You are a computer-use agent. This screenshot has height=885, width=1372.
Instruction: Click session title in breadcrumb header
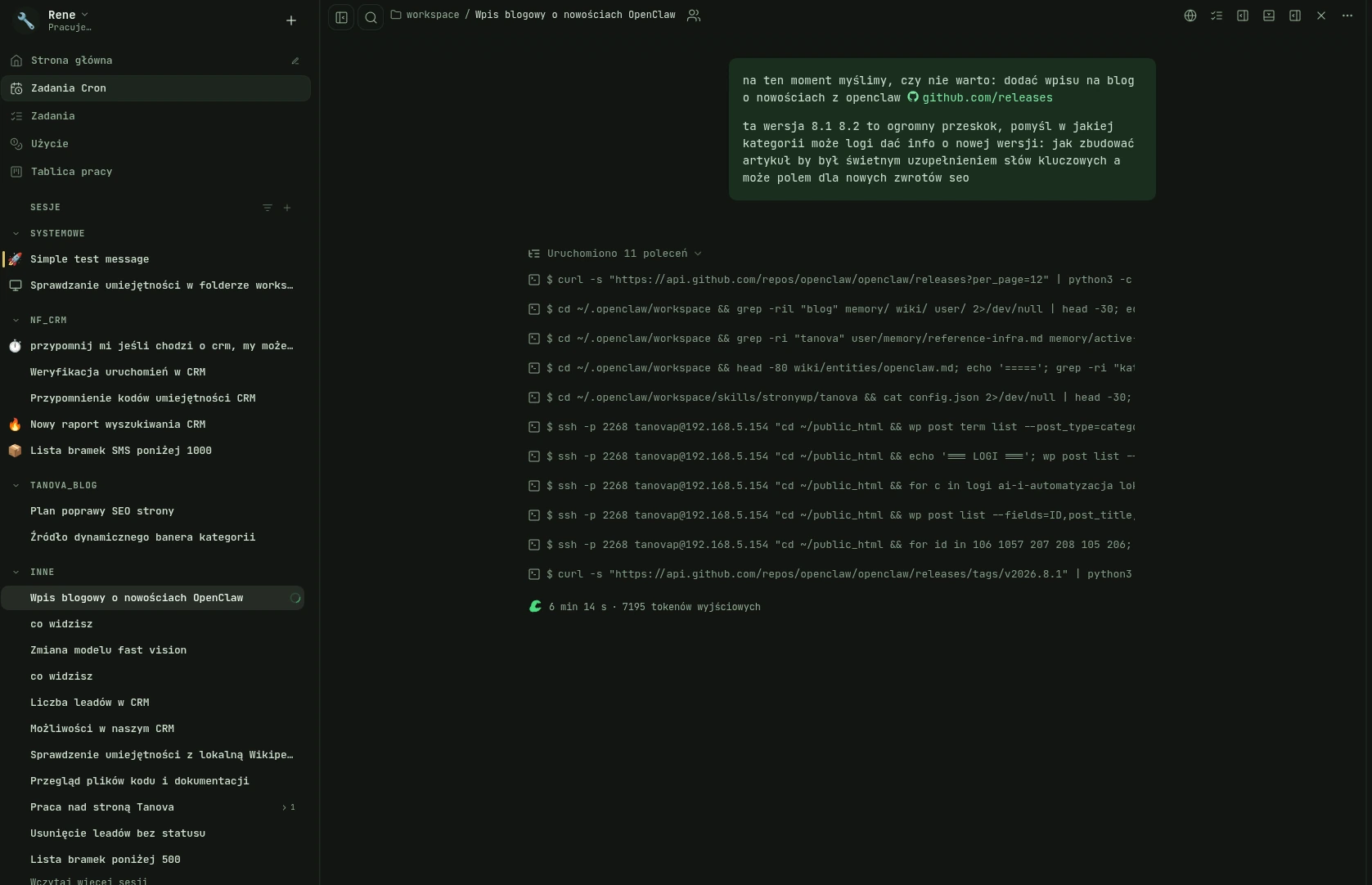575,15
